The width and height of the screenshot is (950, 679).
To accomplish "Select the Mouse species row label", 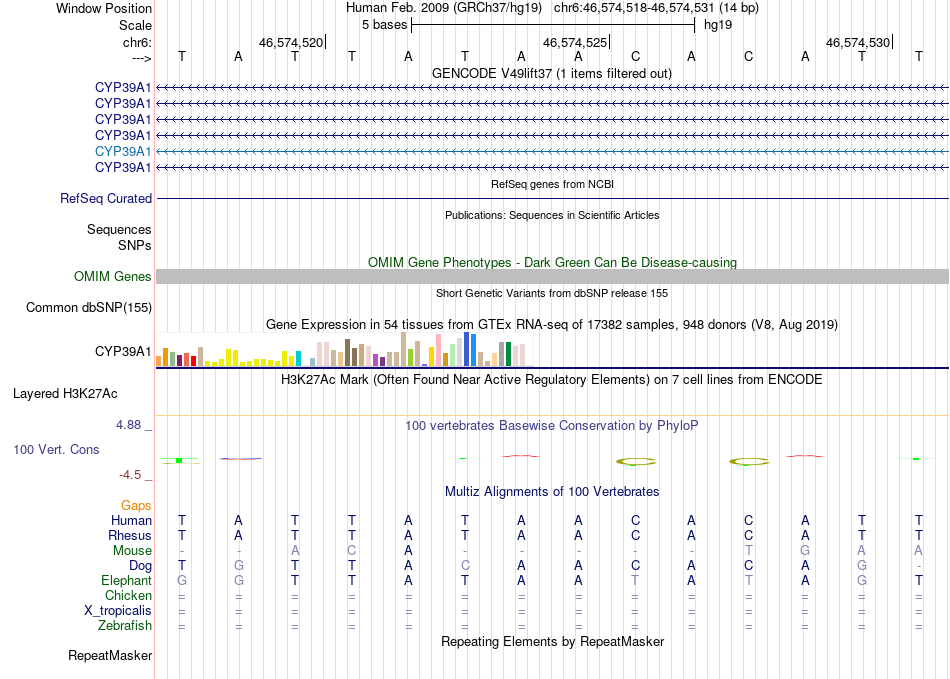I will pyautogui.click(x=133, y=551).
